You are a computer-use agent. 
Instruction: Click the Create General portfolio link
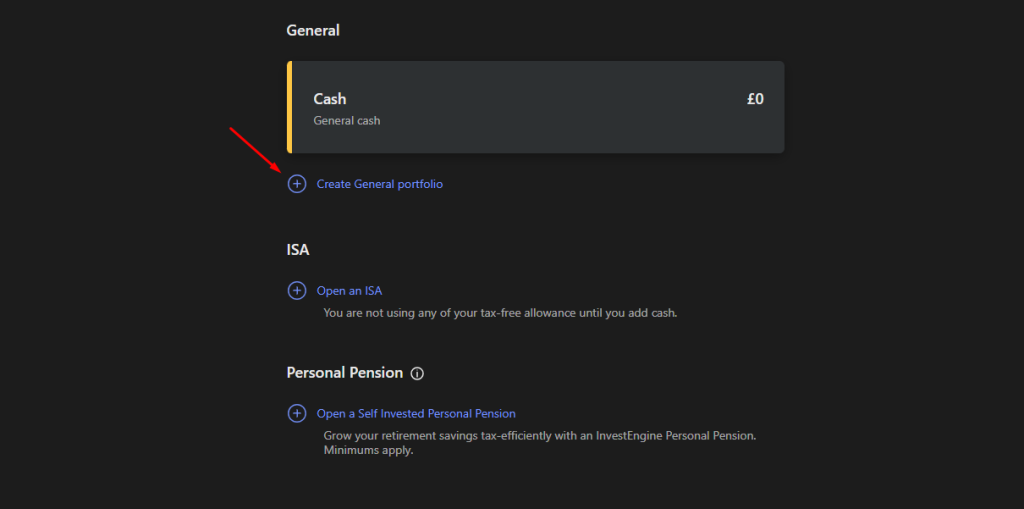379,184
